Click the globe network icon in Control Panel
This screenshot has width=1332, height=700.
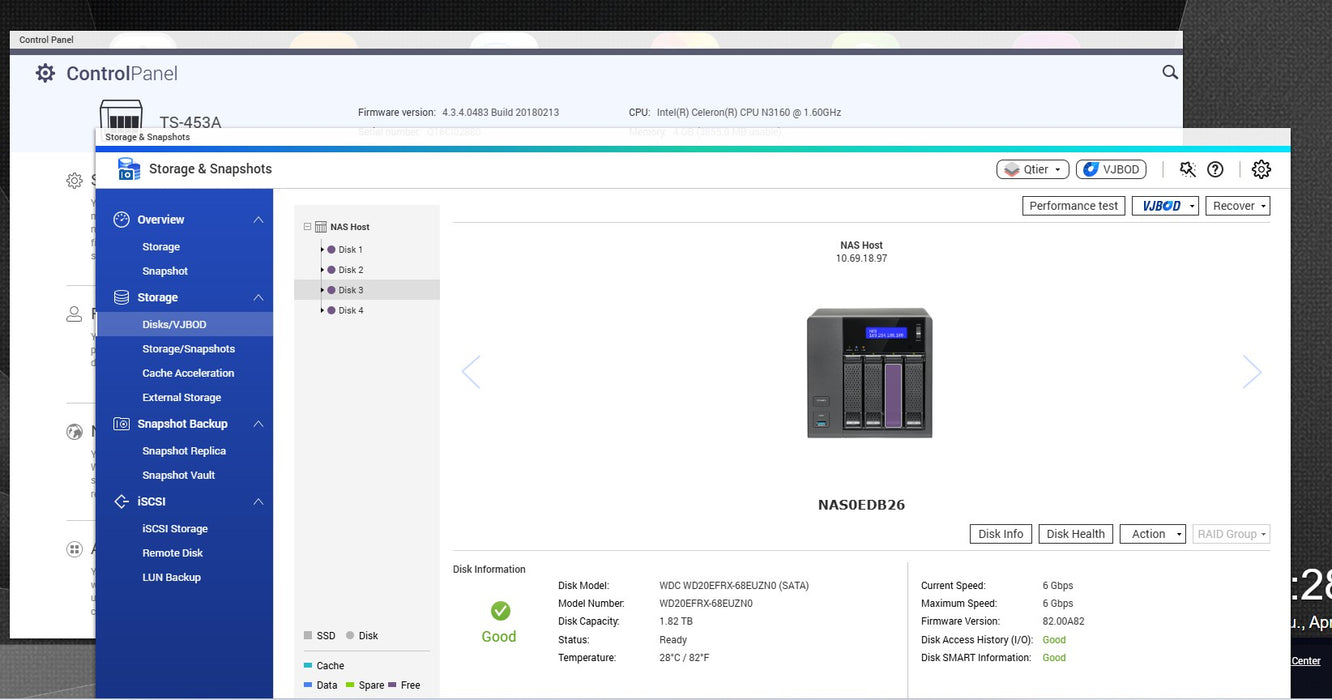pos(74,432)
